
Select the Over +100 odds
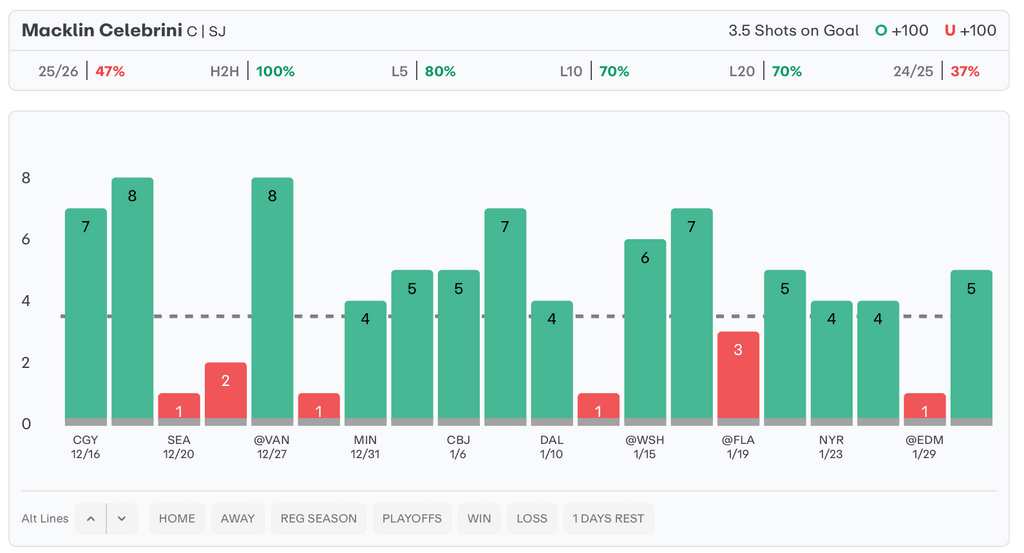pyautogui.click(x=901, y=31)
